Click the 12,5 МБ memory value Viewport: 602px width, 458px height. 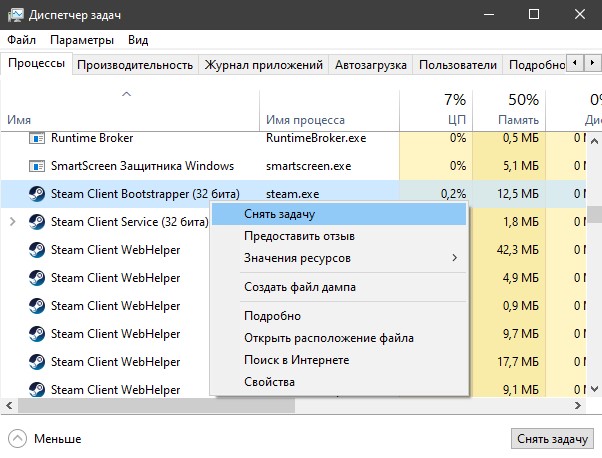coord(518,194)
